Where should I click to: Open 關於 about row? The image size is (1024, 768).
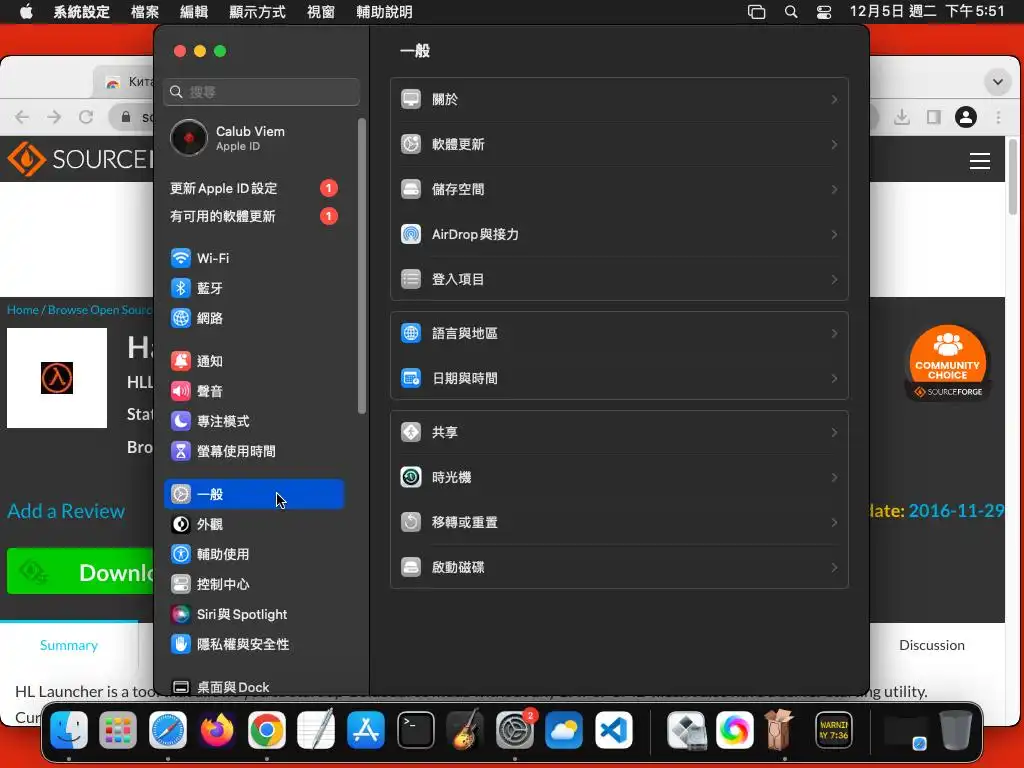point(619,99)
